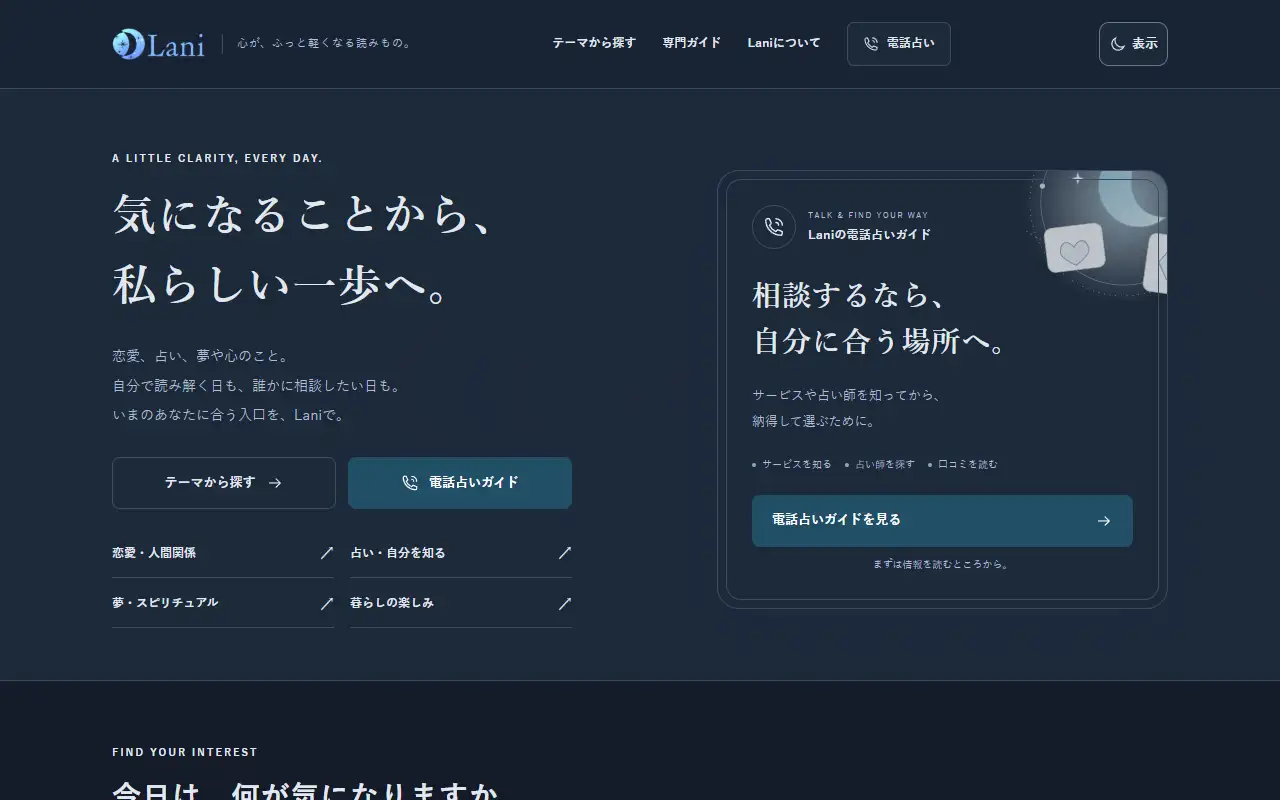The height and width of the screenshot is (800, 1280).
Task: Open Laniについて navigation item
Action: [784, 43]
